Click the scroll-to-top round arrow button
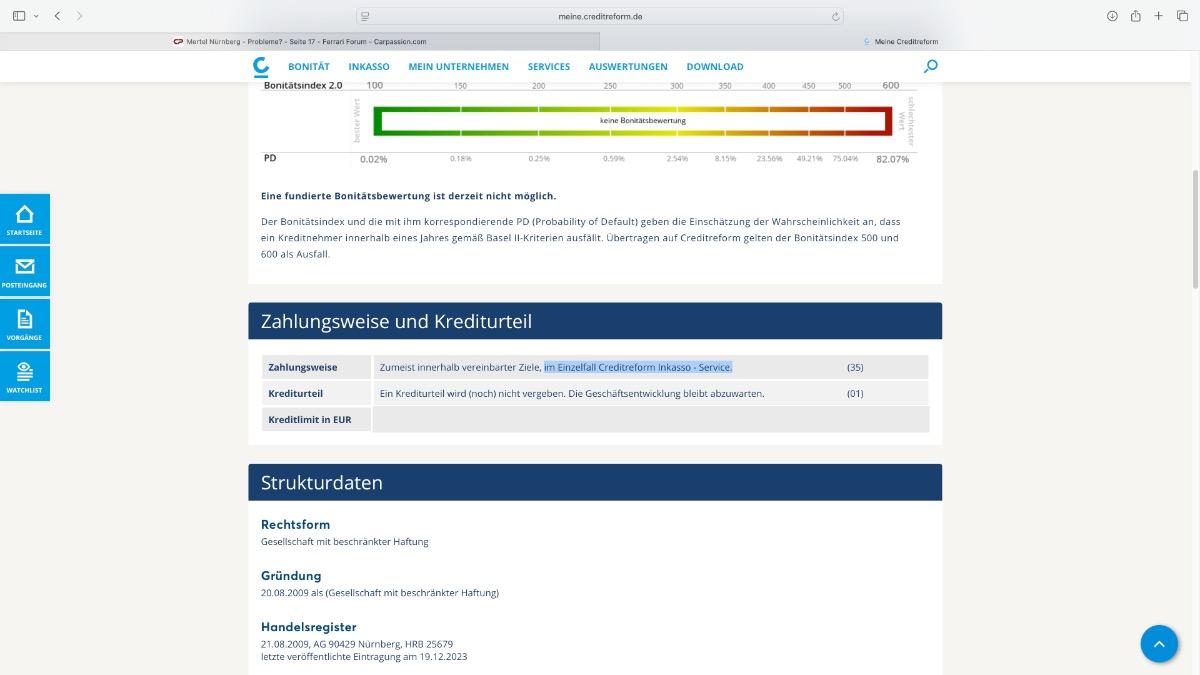Screen dimensions: 1200x675 (x=1159, y=644)
